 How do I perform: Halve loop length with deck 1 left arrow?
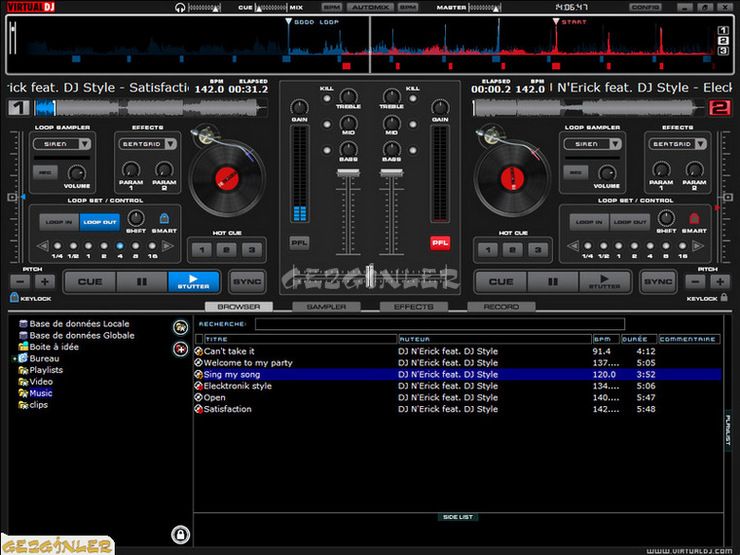coord(42,246)
